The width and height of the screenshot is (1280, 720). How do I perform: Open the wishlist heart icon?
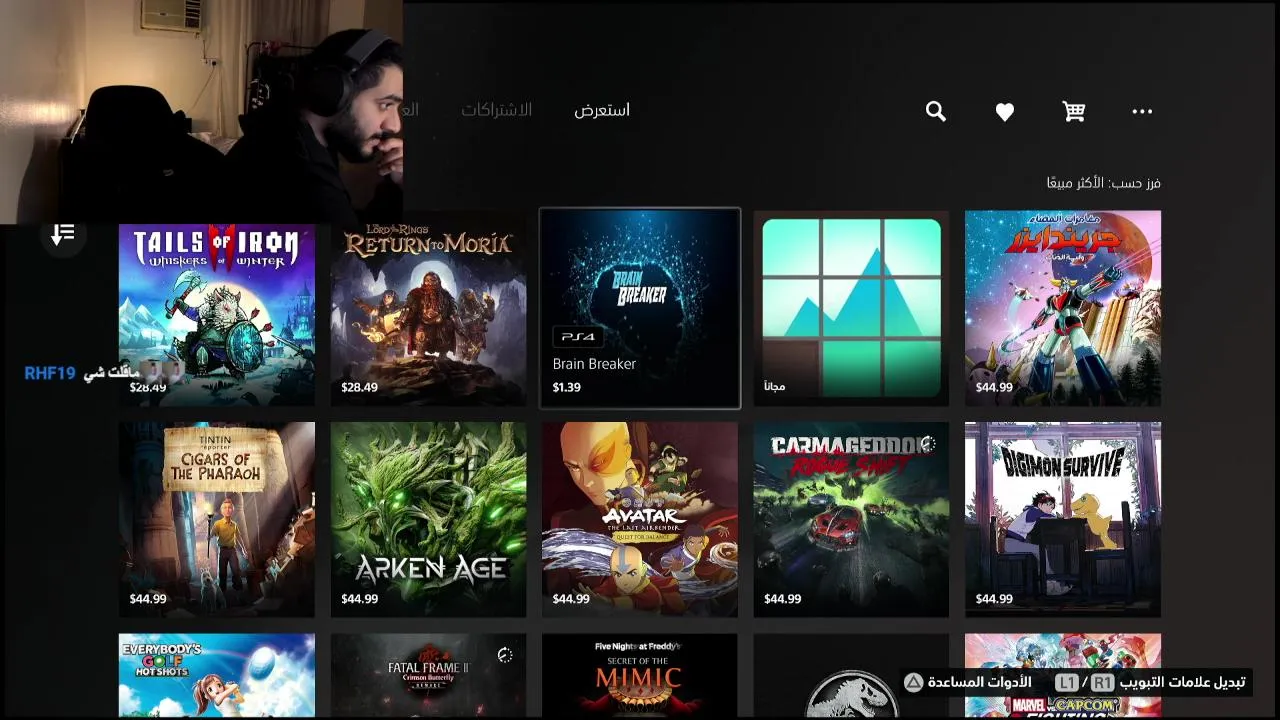(x=1005, y=112)
